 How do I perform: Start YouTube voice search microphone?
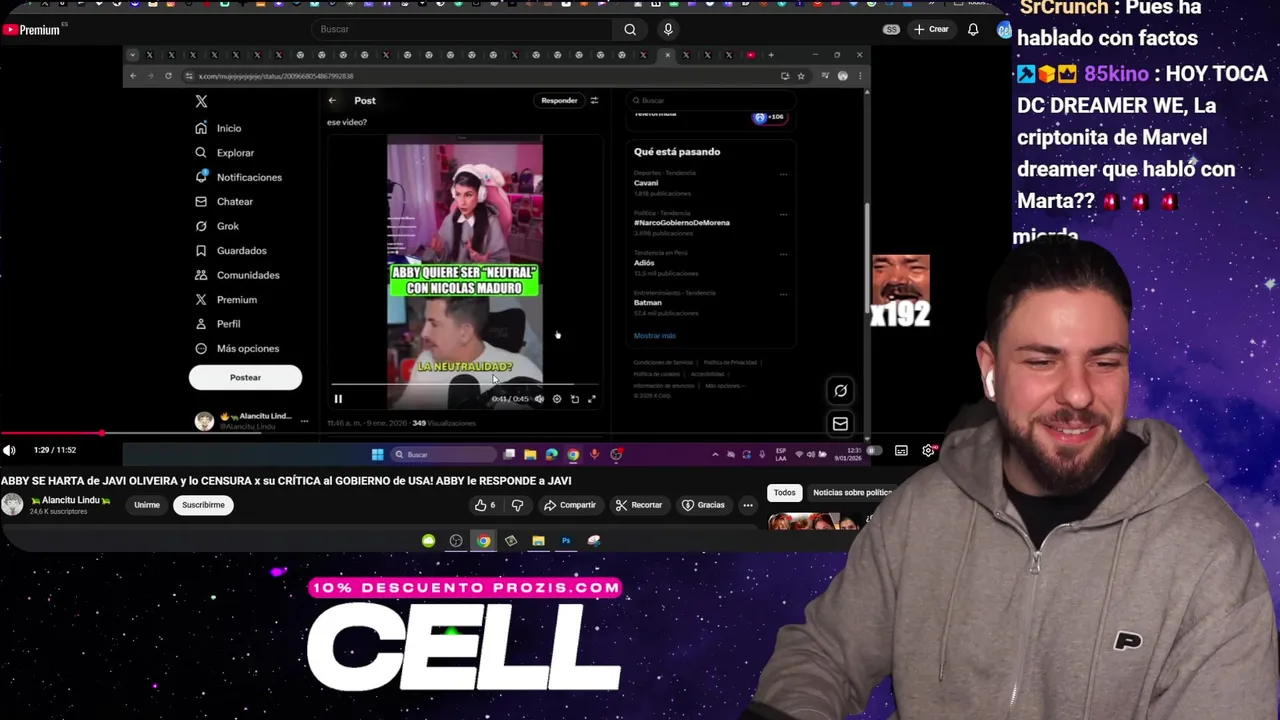click(668, 29)
